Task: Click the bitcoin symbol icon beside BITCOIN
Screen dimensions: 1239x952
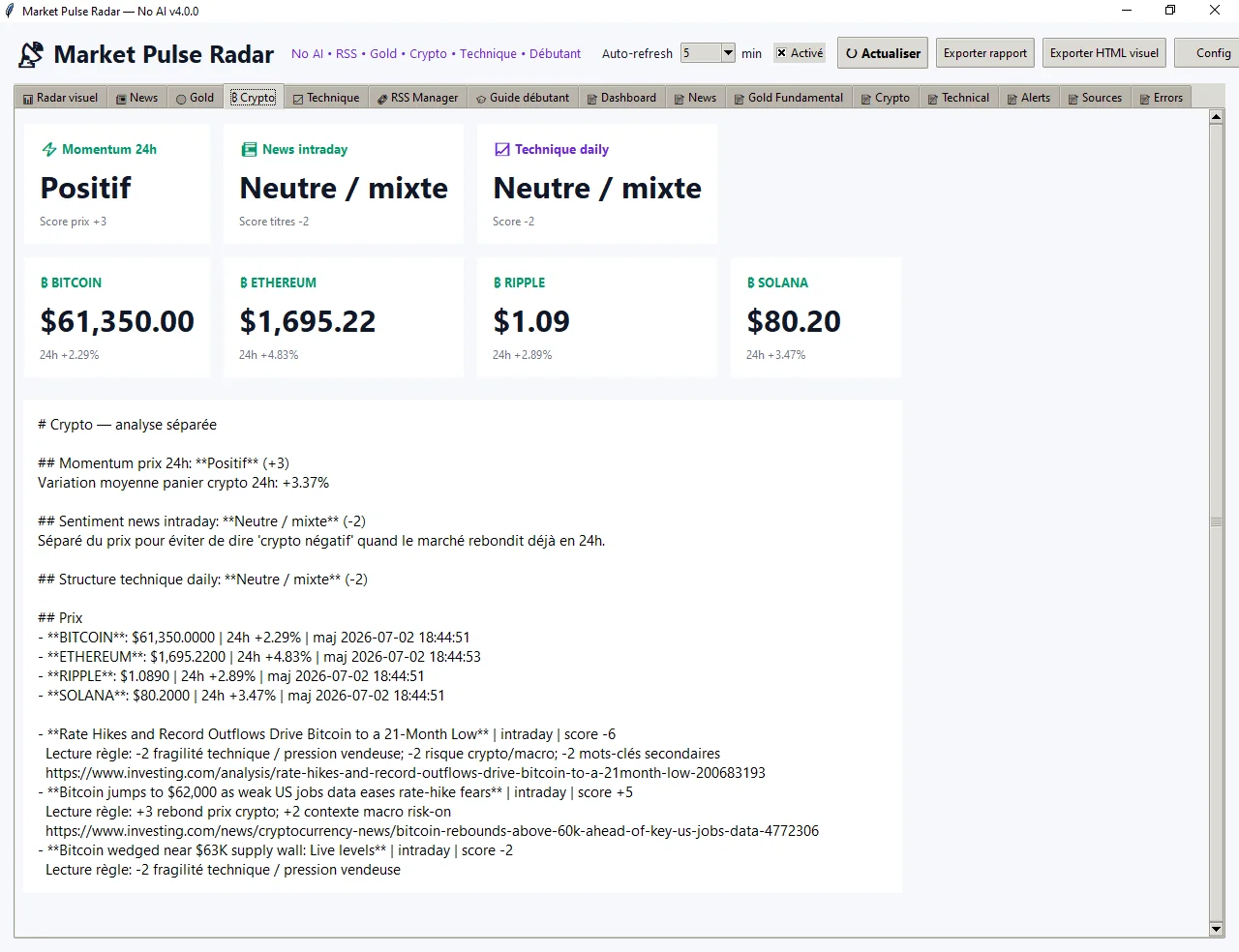Action: tap(45, 283)
